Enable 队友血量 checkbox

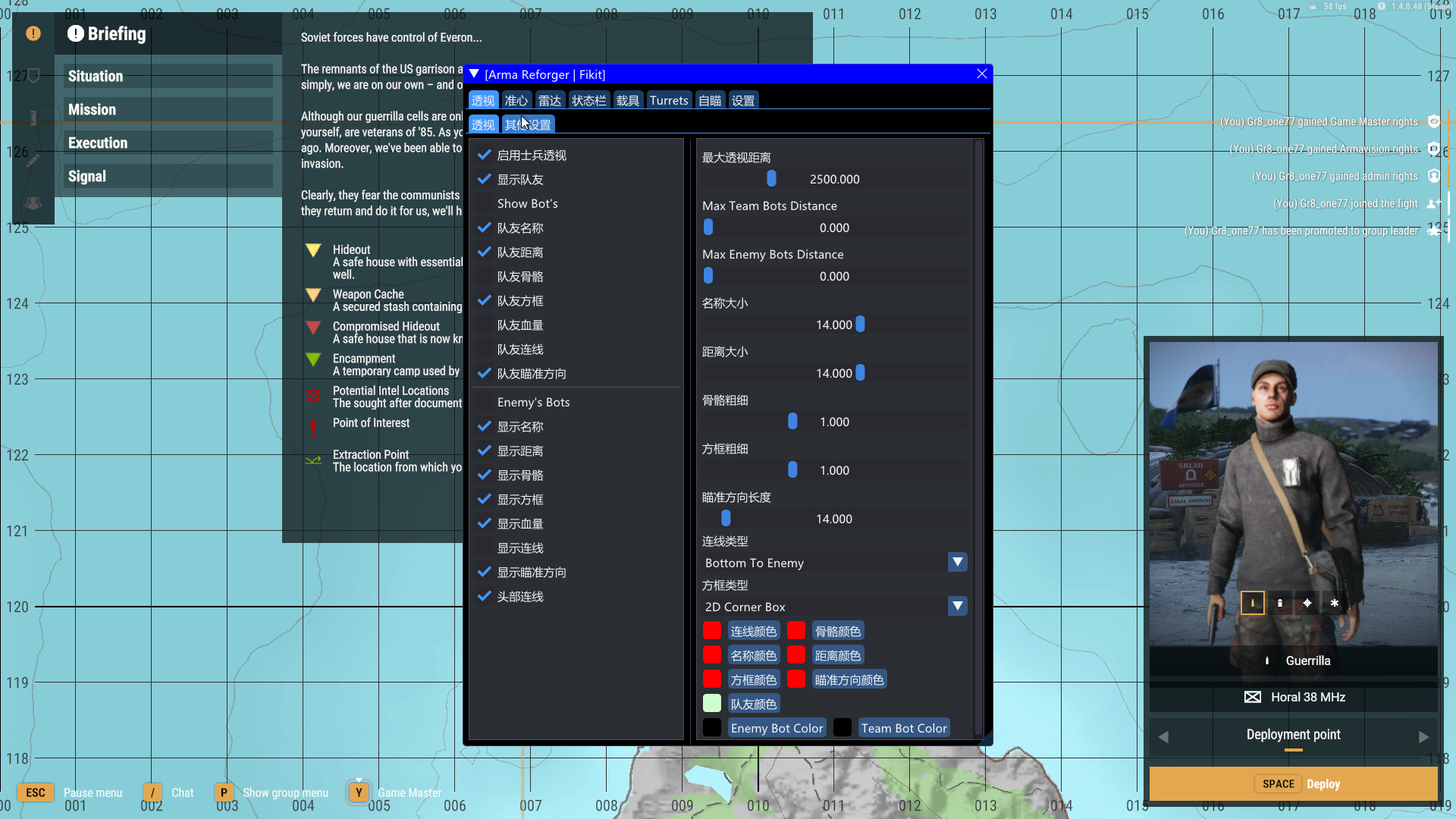click(x=485, y=325)
